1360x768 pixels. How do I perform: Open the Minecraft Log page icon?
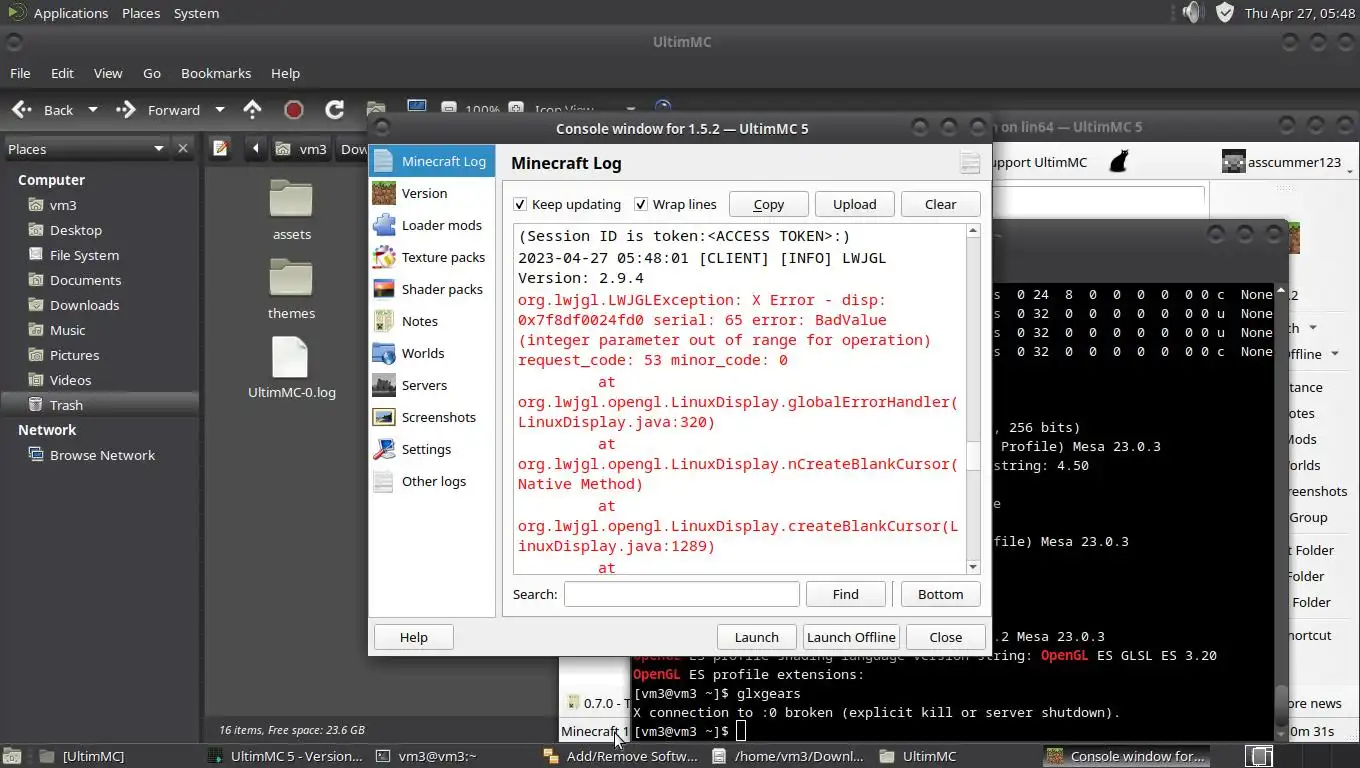point(383,161)
